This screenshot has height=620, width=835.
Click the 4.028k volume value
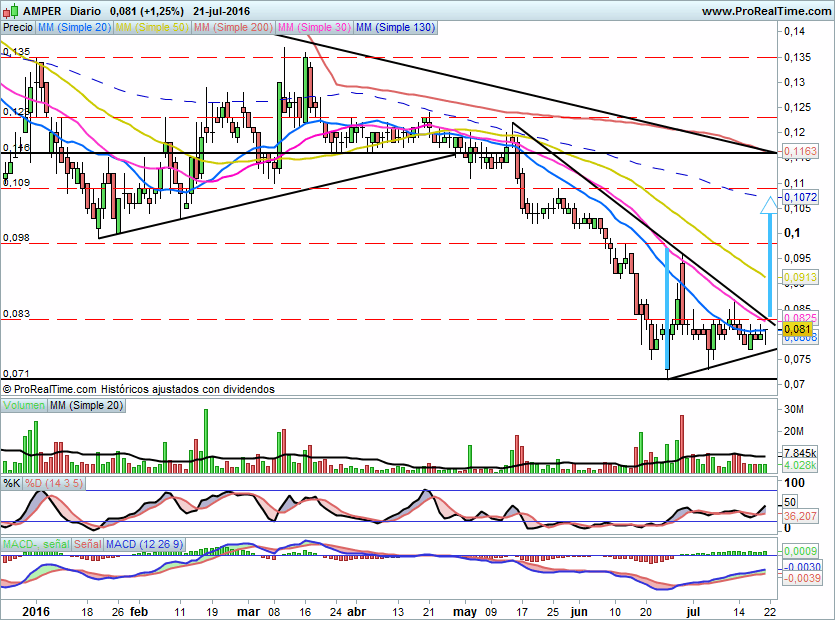pyautogui.click(x=800, y=465)
